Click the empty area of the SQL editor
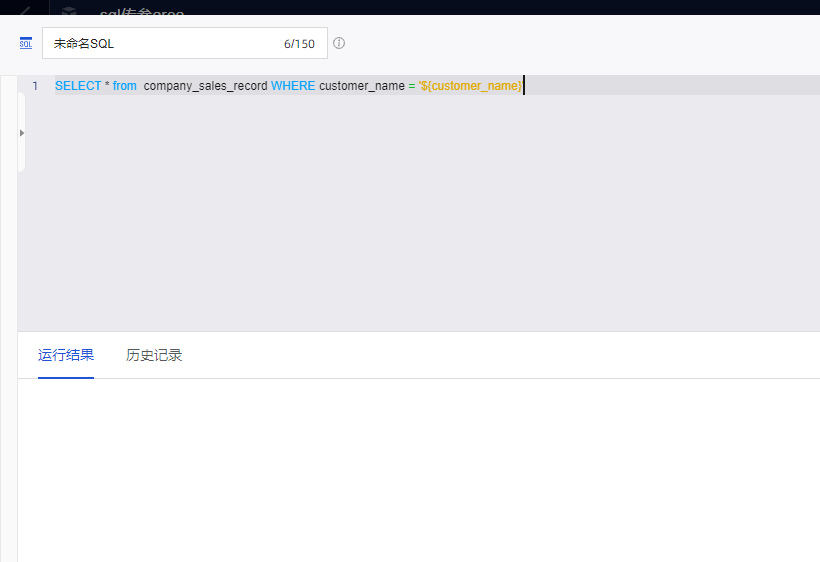The width and height of the screenshot is (820, 562). 420,220
